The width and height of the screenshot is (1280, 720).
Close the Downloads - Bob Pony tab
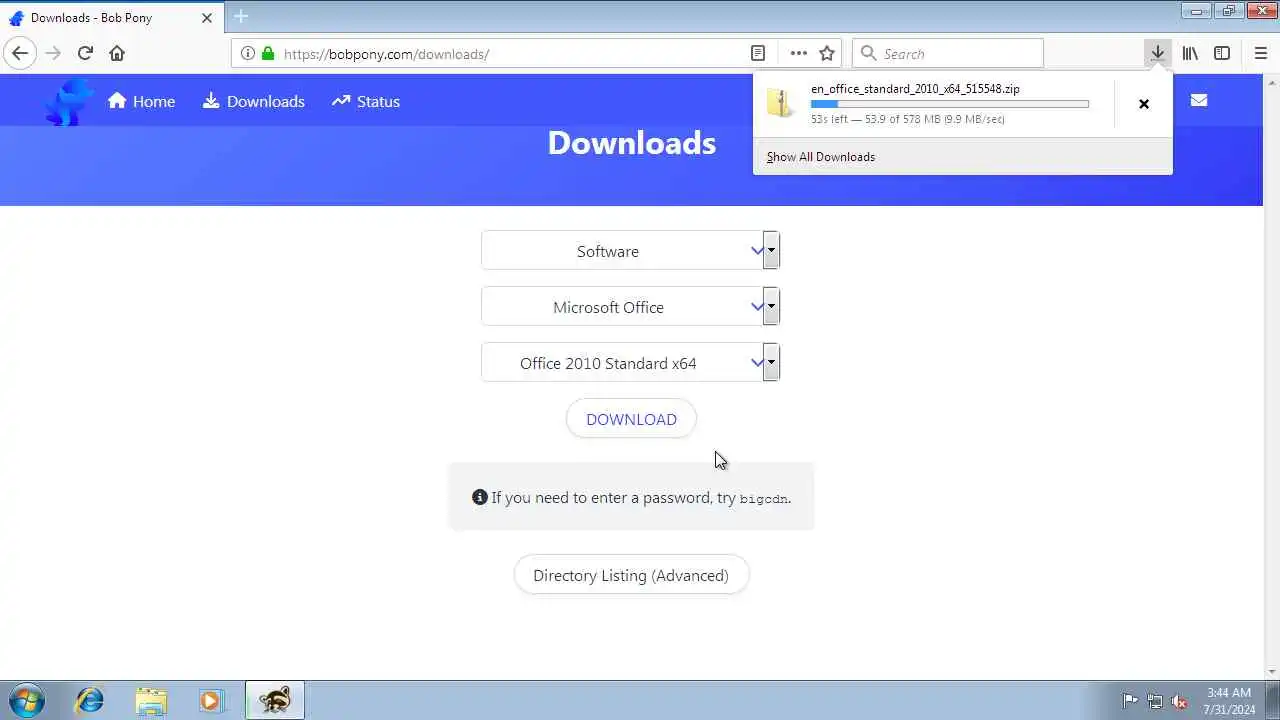(207, 18)
